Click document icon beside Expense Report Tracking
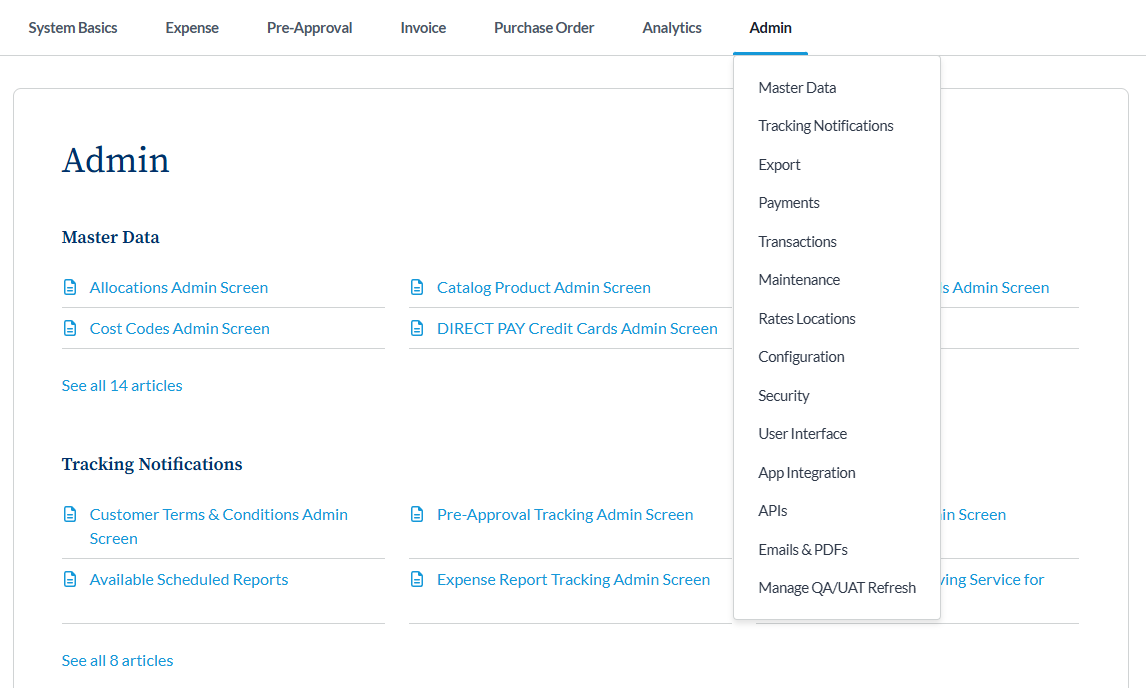Viewport: 1146px width, 688px height. pos(417,580)
